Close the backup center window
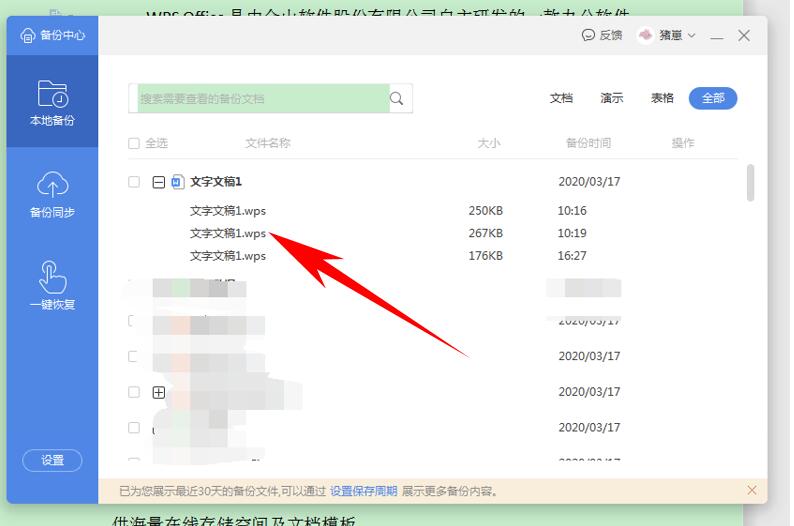Viewport: 794px width, 526px height. pos(744,35)
